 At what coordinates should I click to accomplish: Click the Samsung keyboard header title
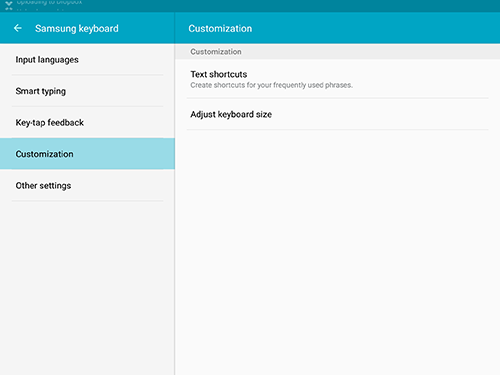click(77, 28)
